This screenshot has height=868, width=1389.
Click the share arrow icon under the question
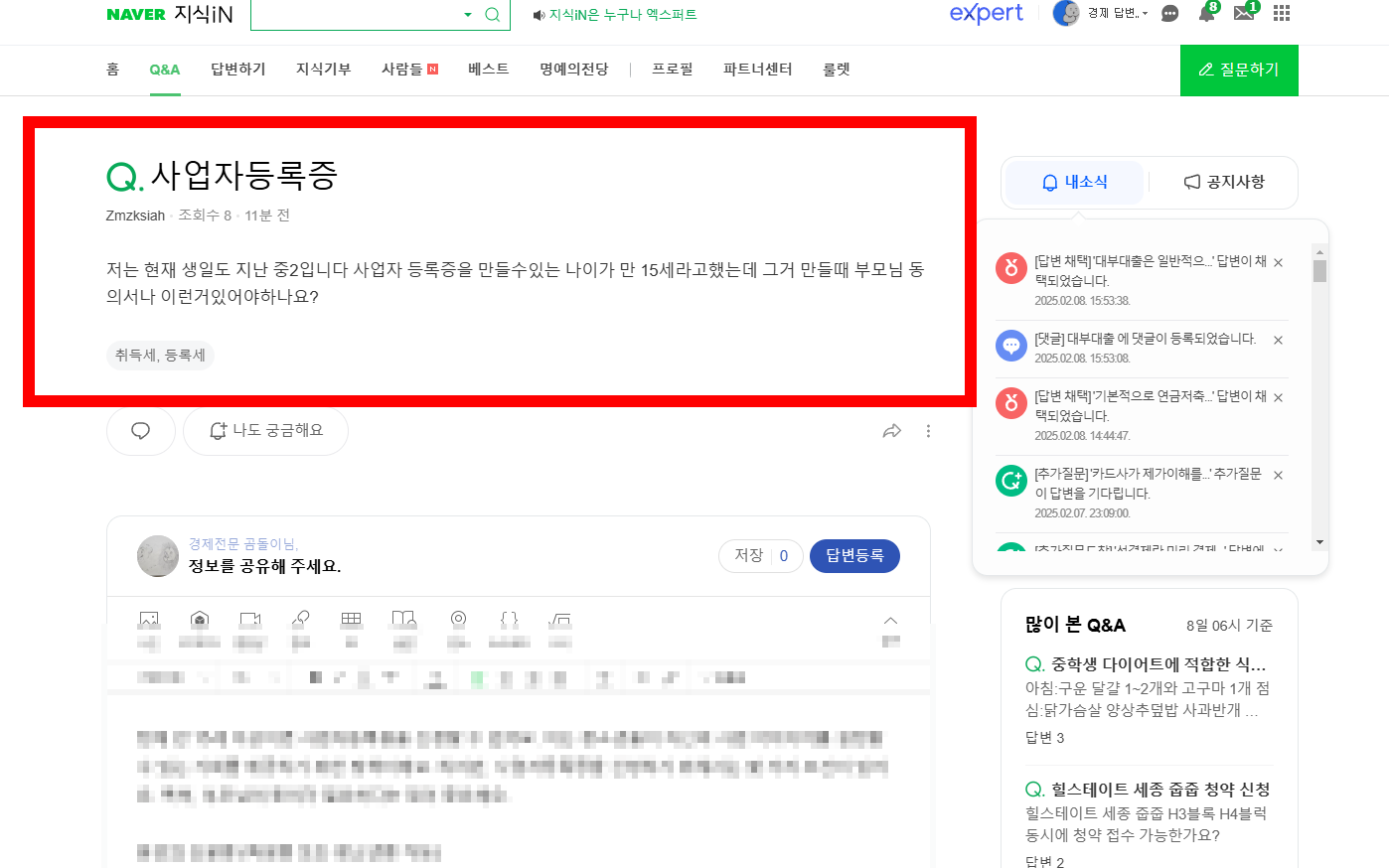[x=892, y=431]
